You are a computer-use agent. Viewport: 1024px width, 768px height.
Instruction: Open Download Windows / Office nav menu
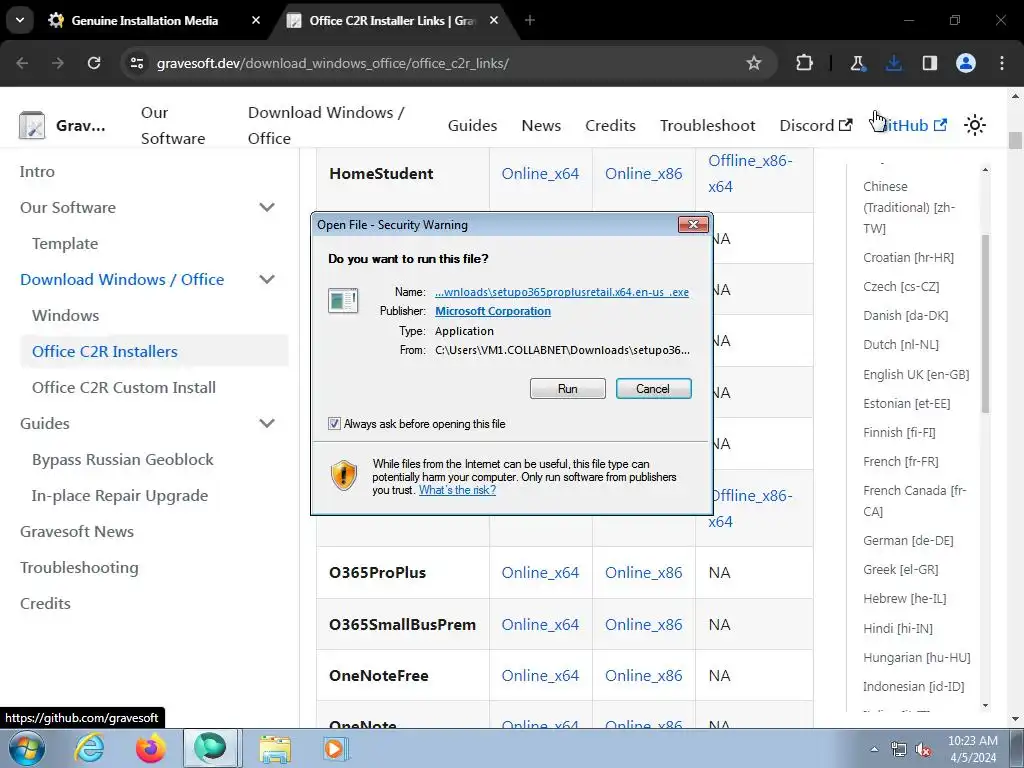click(326, 125)
